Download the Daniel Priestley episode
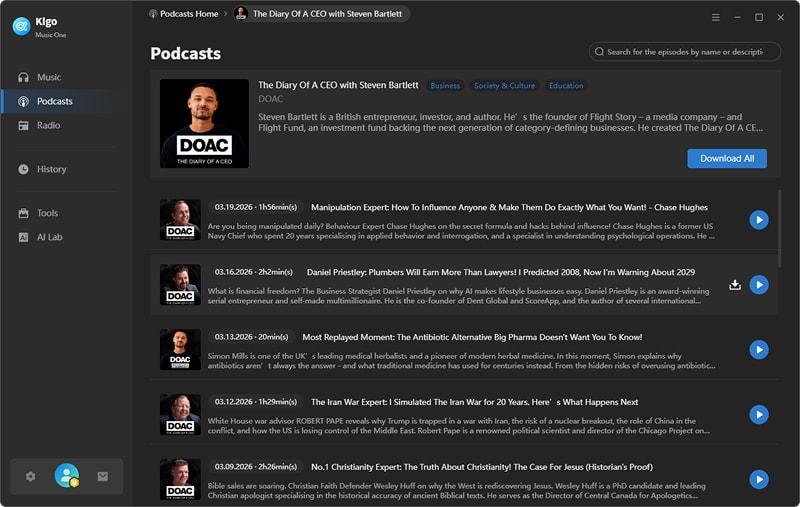Viewport: 800px width, 507px height. [x=735, y=285]
